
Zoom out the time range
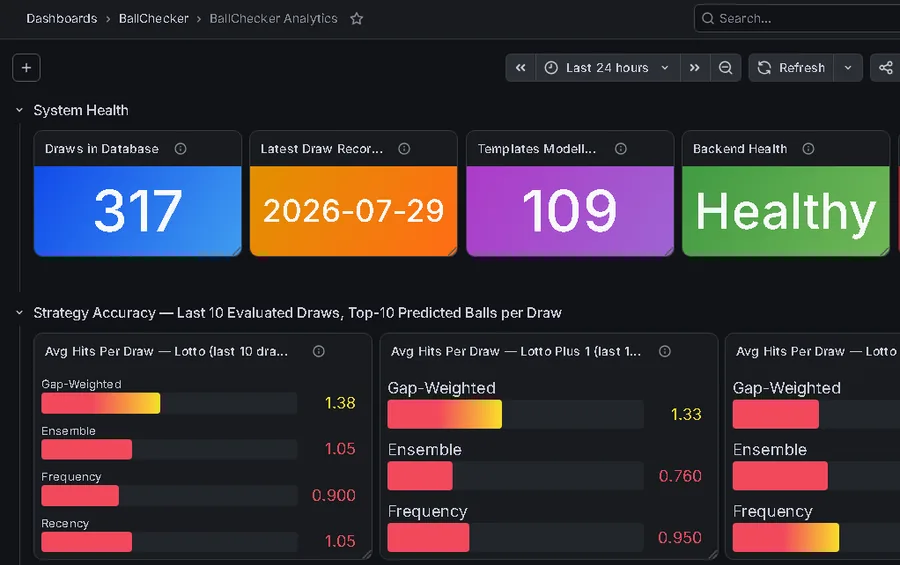[726, 68]
